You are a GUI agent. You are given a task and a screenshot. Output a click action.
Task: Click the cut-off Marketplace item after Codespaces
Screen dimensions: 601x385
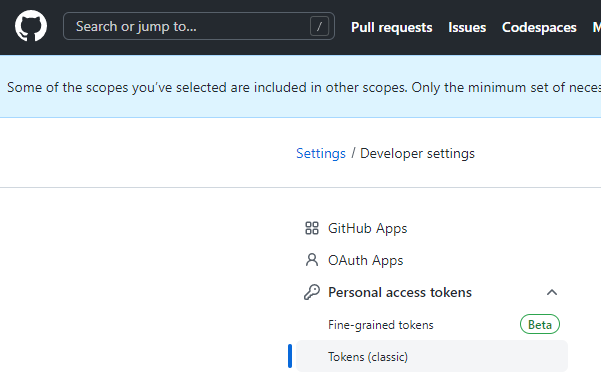(x=597, y=27)
